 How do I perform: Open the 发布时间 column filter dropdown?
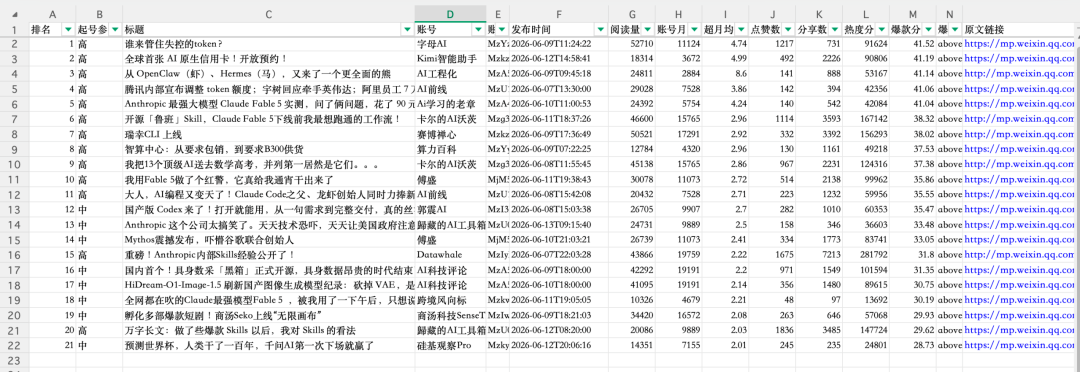pos(600,30)
